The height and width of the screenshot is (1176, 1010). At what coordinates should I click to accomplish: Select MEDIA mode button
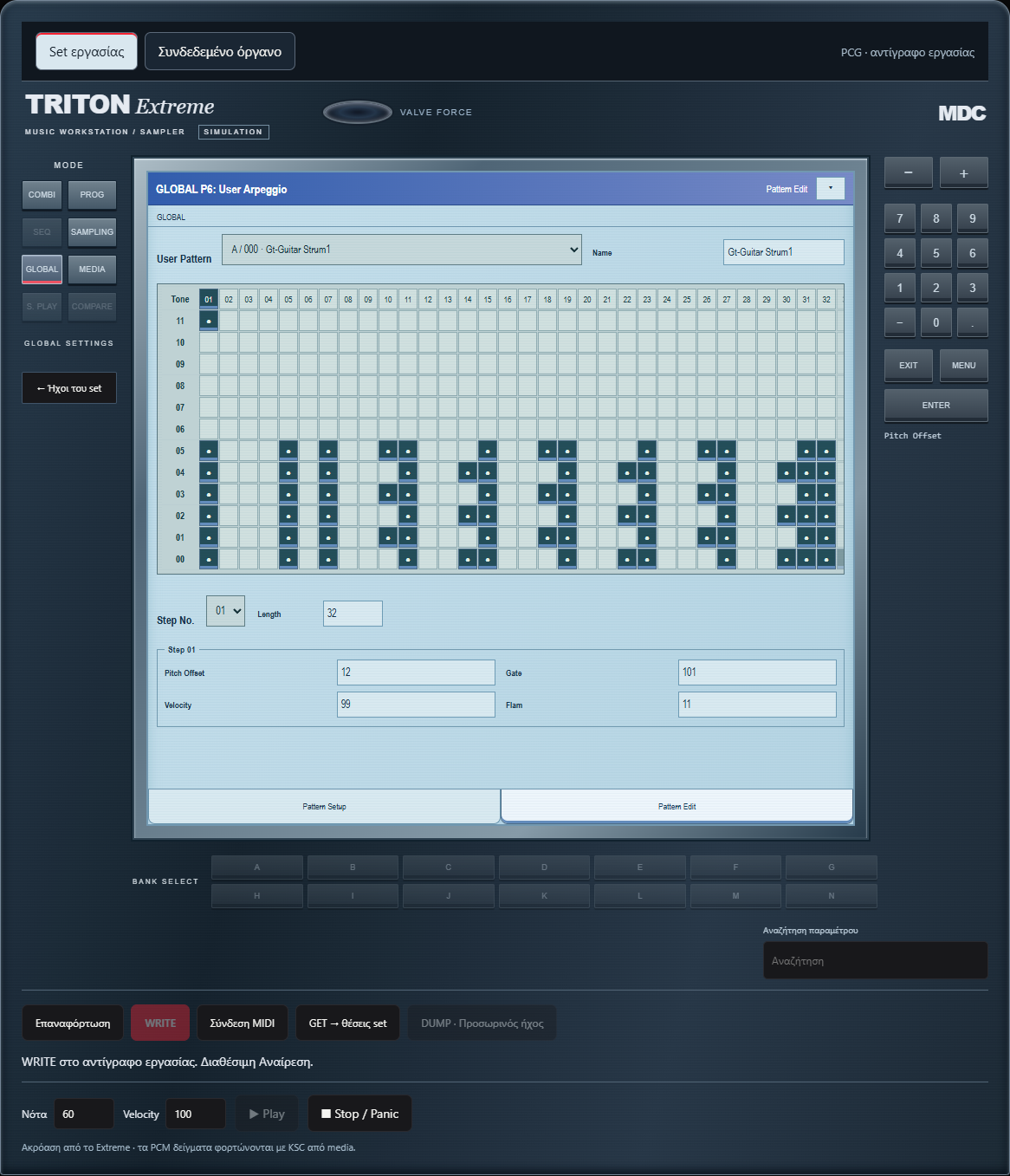pos(92,270)
